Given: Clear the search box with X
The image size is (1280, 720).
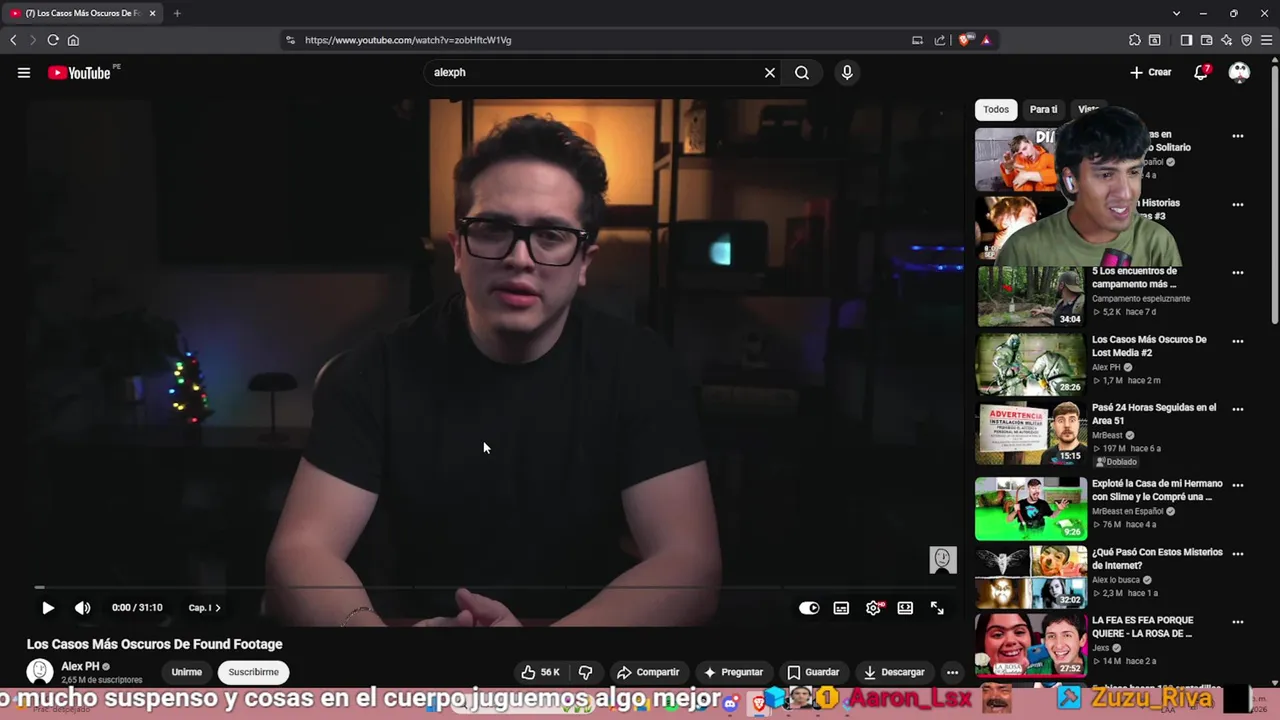Looking at the screenshot, I should [770, 72].
